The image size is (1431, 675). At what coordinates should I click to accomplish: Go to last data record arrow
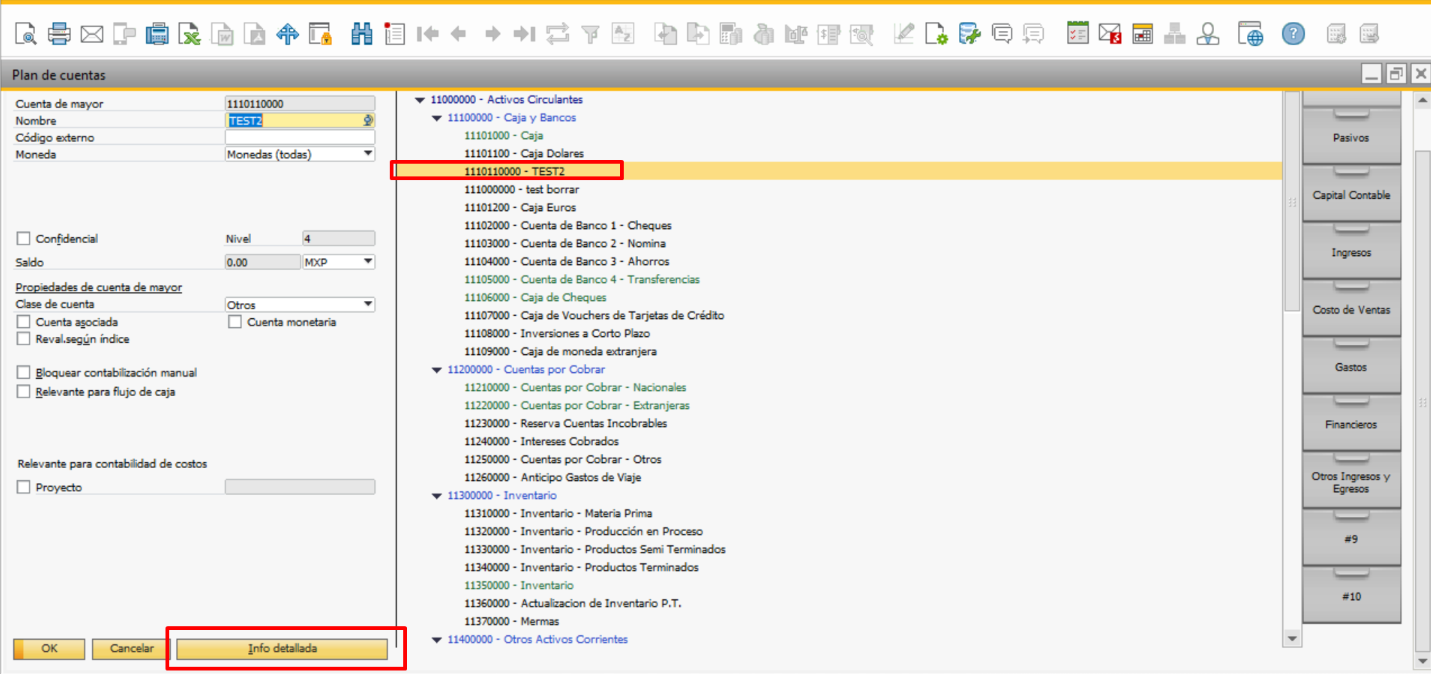click(524, 34)
